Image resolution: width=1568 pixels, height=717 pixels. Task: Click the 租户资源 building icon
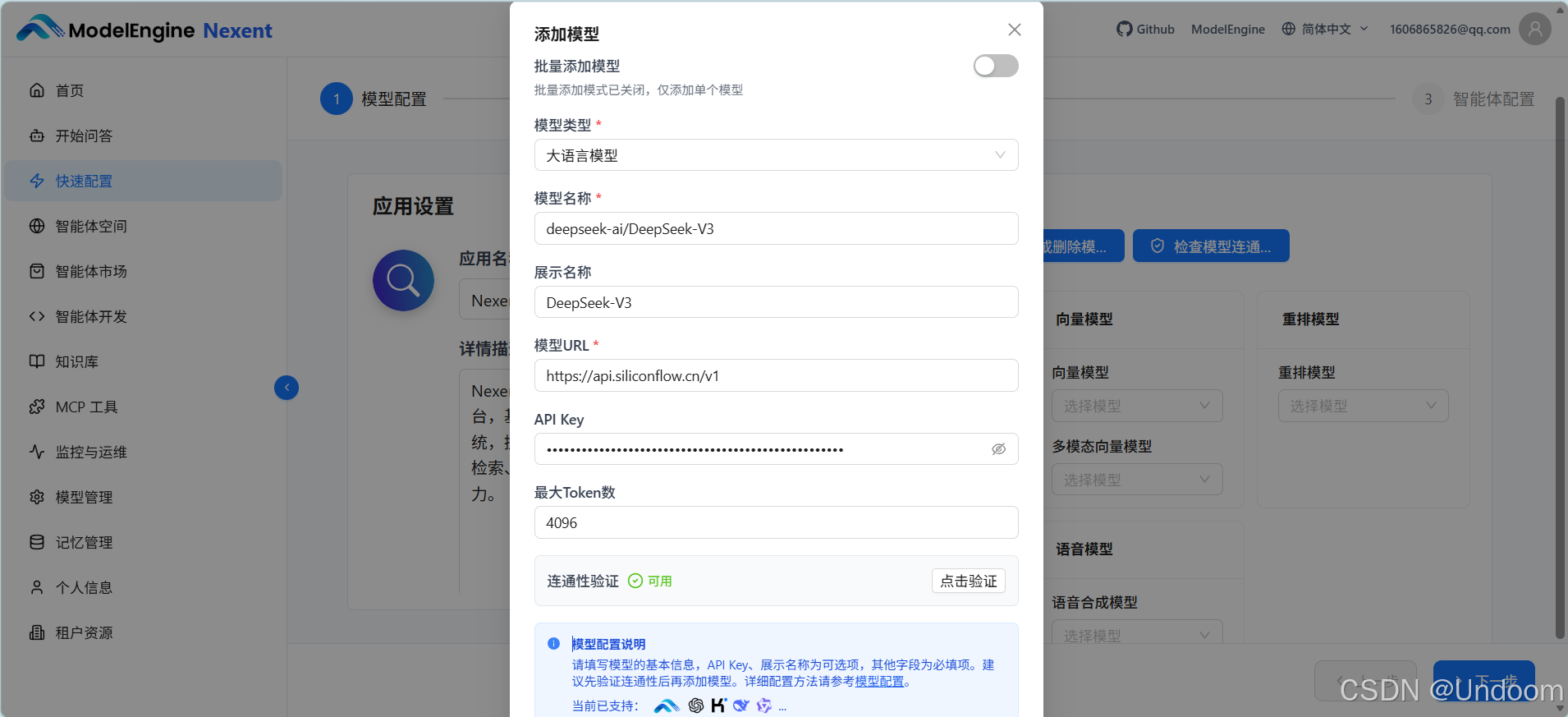click(x=37, y=632)
